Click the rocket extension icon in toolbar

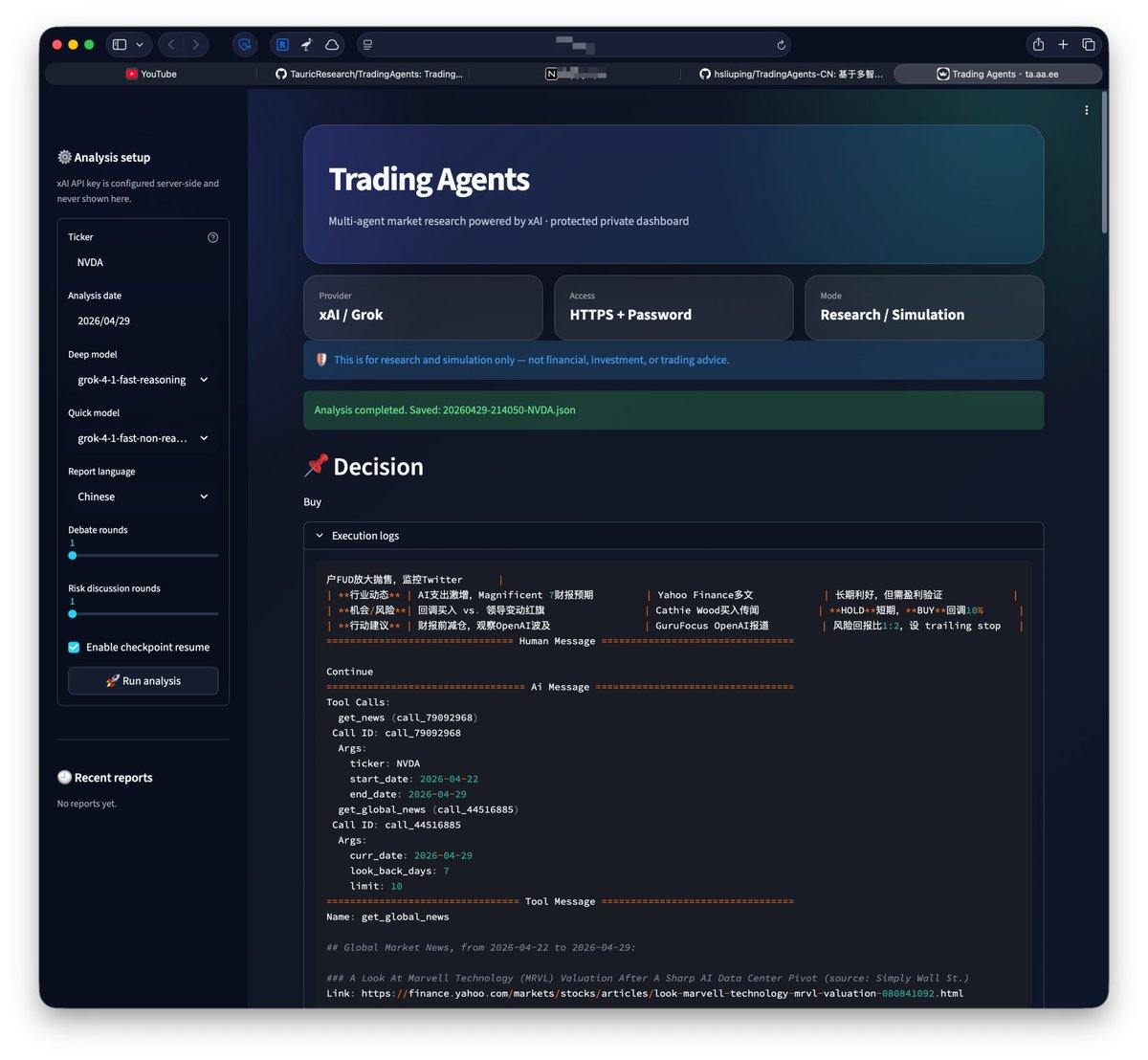click(x=307, y=44)
